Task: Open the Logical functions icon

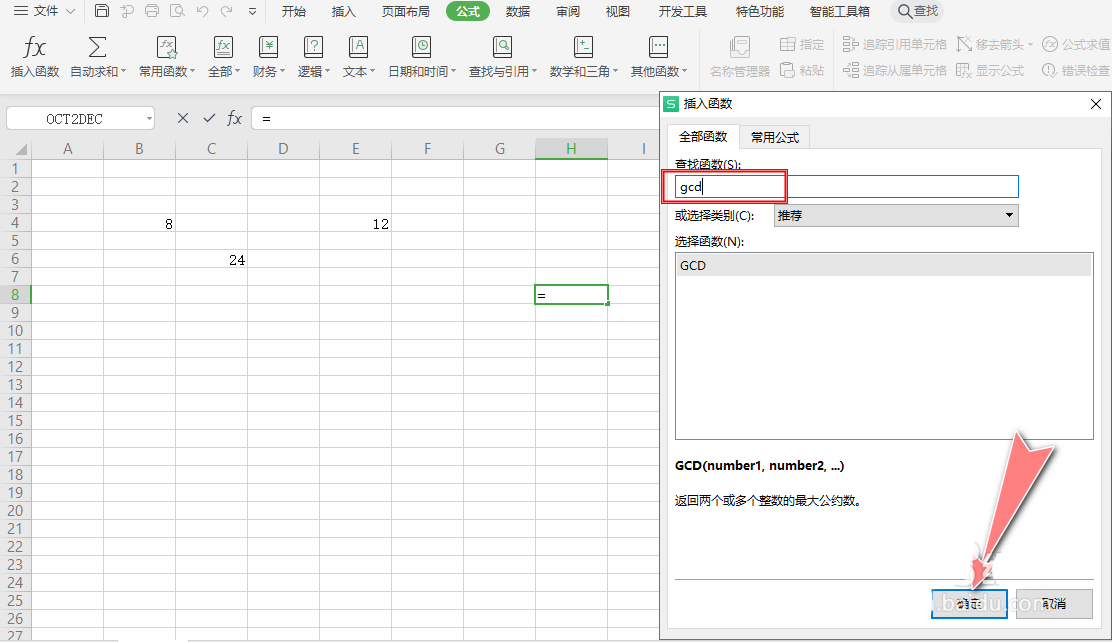Action: pyautogui.click(x=313, y=48)
